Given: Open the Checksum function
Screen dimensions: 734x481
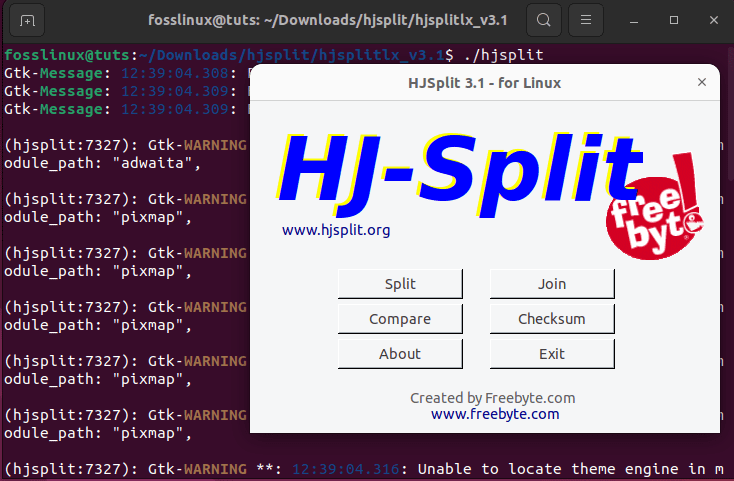Looking at the screenshot, I should coord(552,319).
